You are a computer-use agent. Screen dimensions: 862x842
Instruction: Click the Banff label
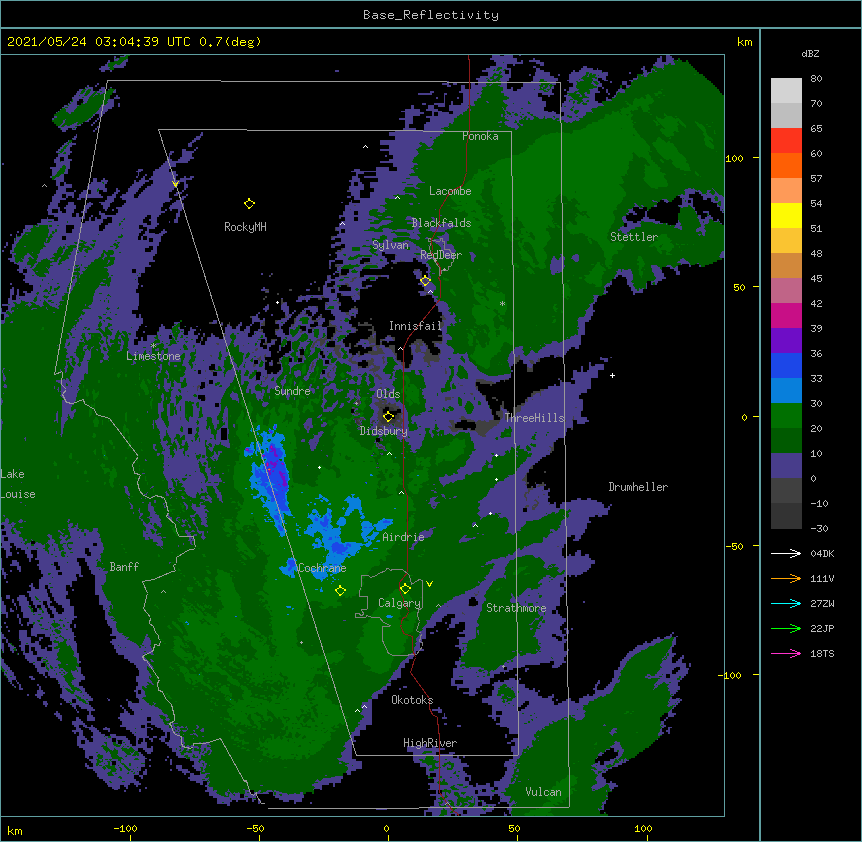124,567
